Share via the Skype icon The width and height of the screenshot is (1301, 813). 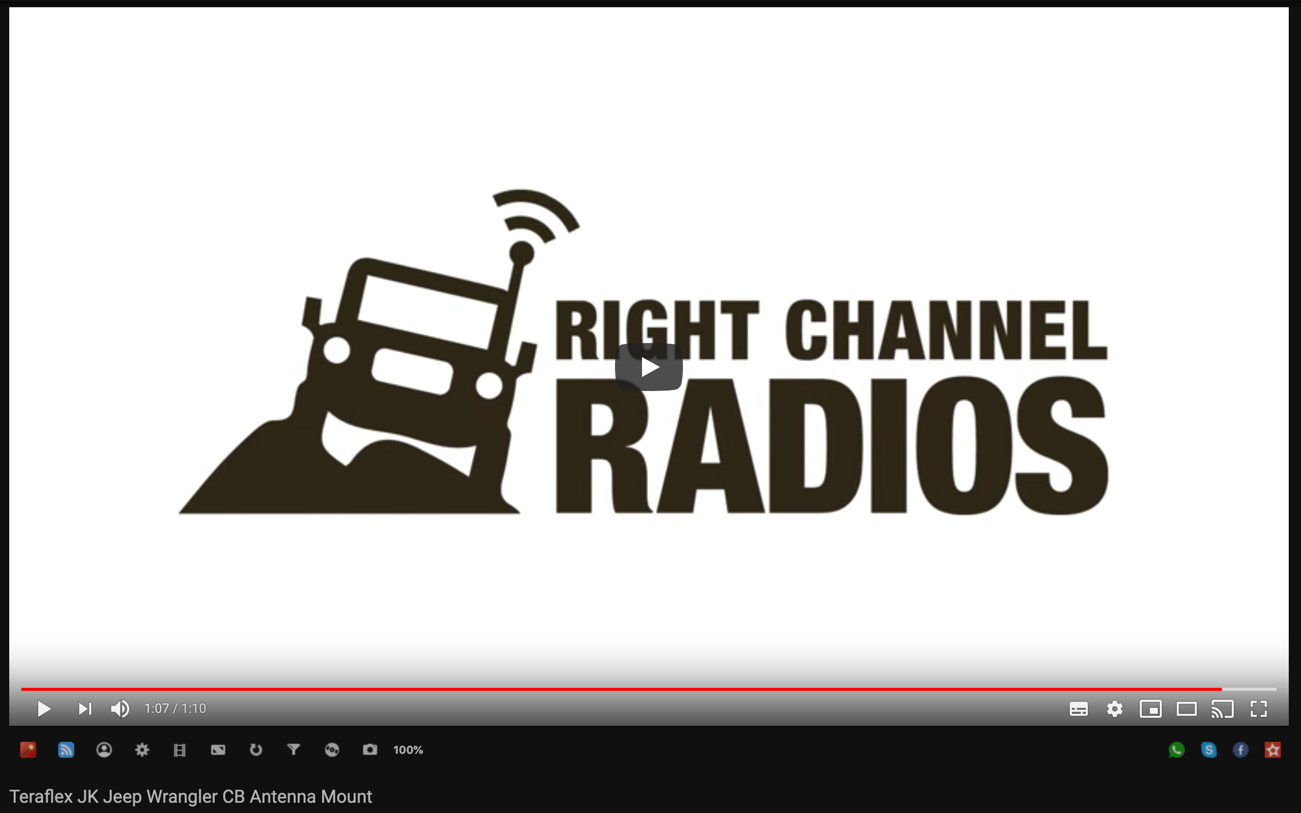click(1209, 750)
